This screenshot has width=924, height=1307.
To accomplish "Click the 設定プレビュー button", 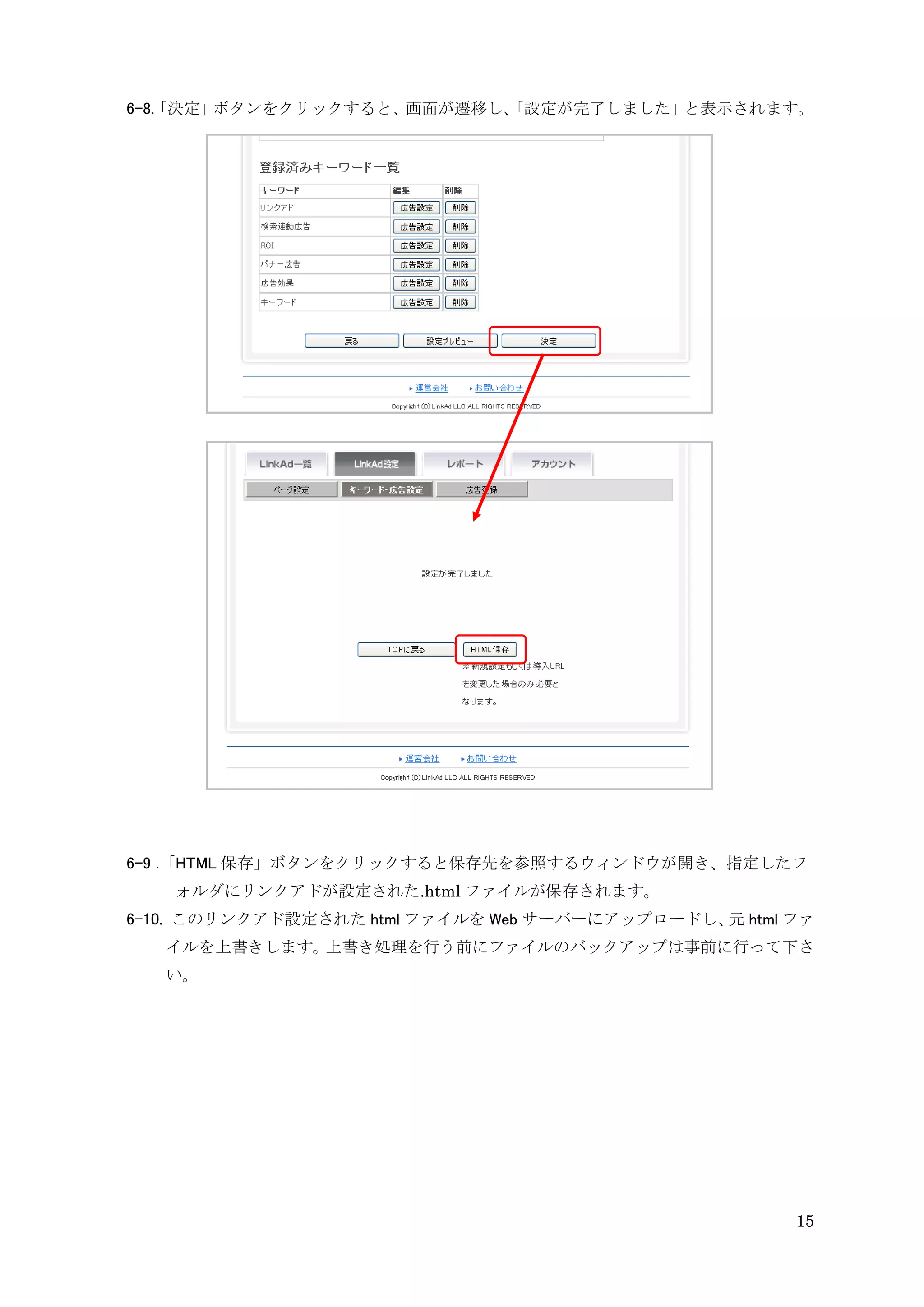I will tap(450, 341).
